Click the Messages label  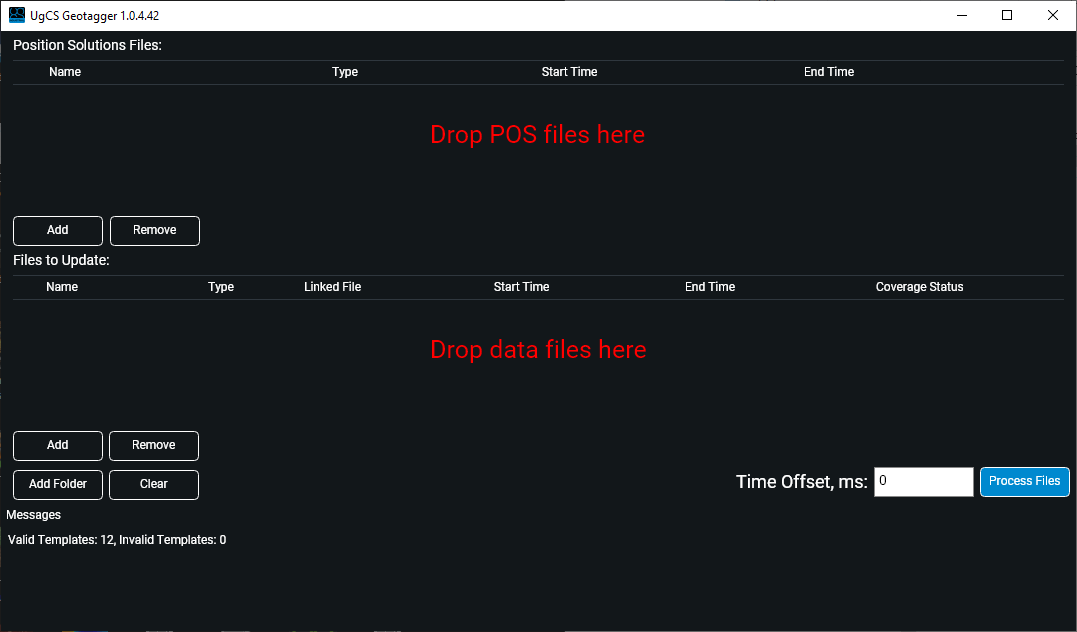[x=34, y=515]
